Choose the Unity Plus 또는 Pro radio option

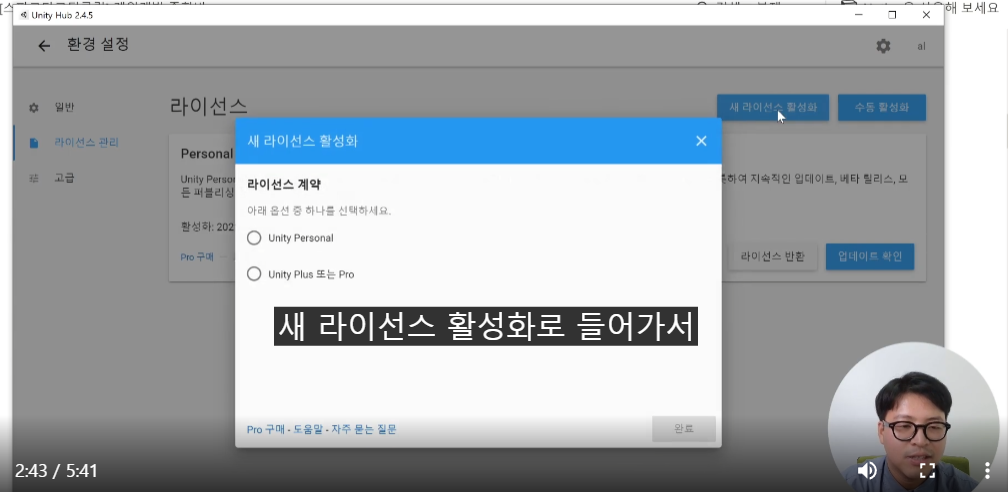254,274
